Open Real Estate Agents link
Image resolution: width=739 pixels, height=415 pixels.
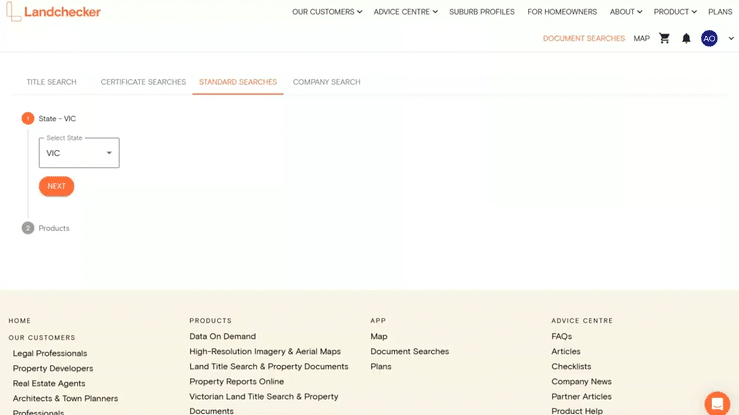[49, 383]
